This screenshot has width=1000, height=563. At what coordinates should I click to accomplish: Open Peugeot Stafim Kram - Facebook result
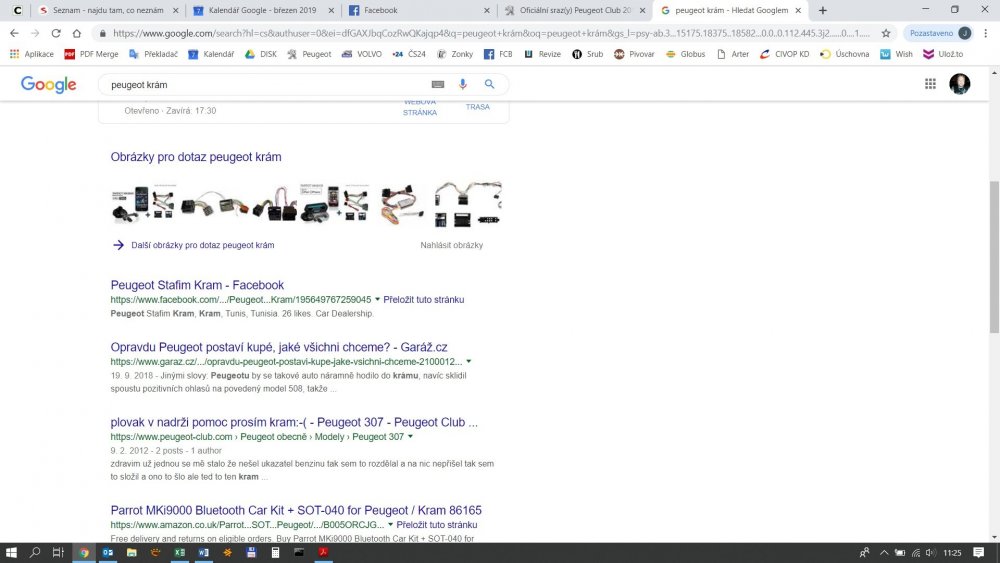(x=197, y=285)
